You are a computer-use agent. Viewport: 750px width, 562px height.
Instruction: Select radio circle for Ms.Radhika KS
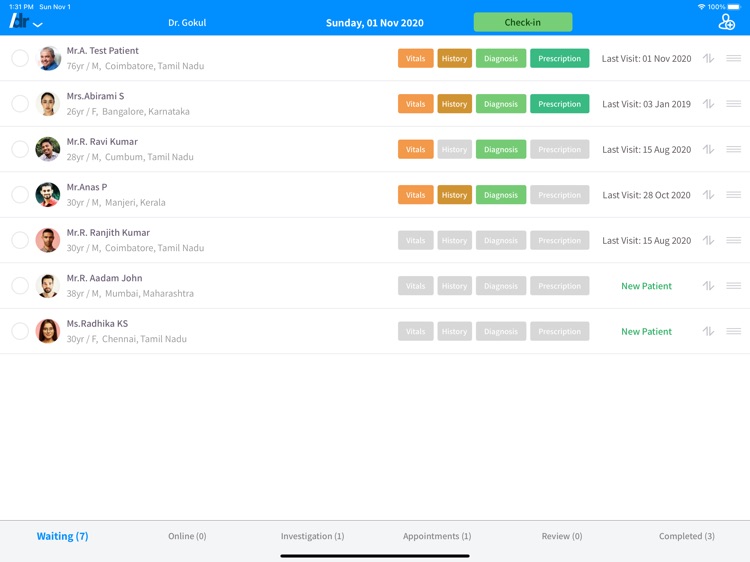coord(20,331)
